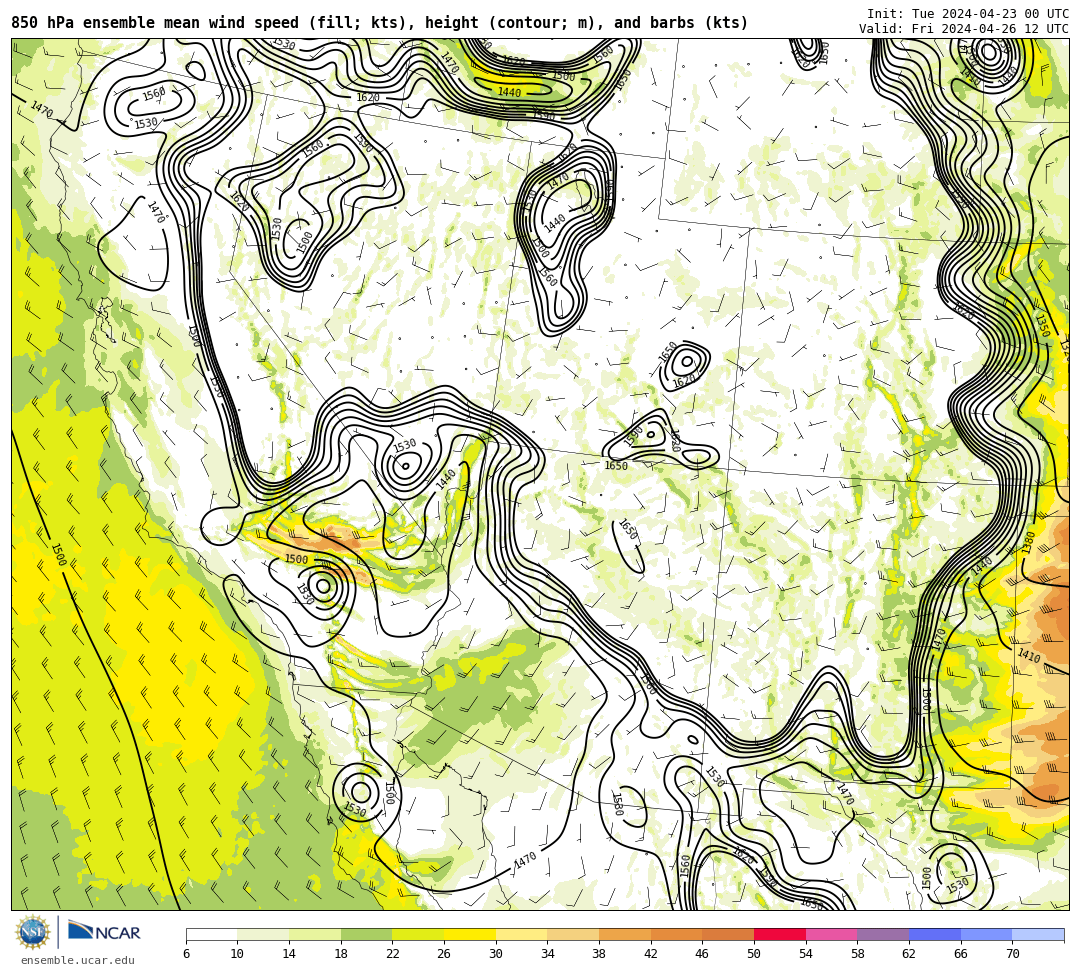
Task: Click the NCAR logo
Action: point(104,932)
